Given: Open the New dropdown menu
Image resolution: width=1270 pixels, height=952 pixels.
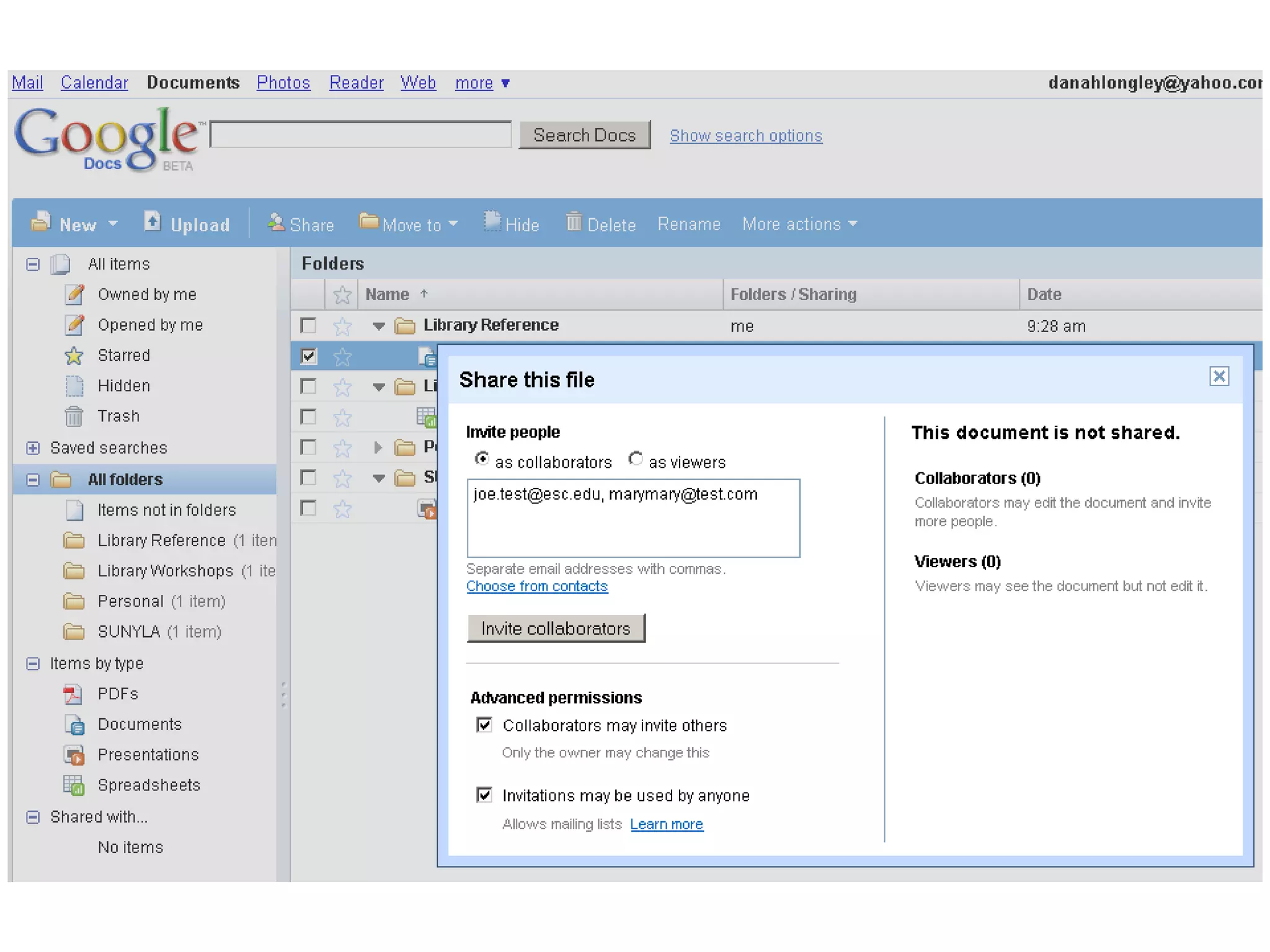Looking at the screenshot, I should pyautogui.click(x=78, y=224).
